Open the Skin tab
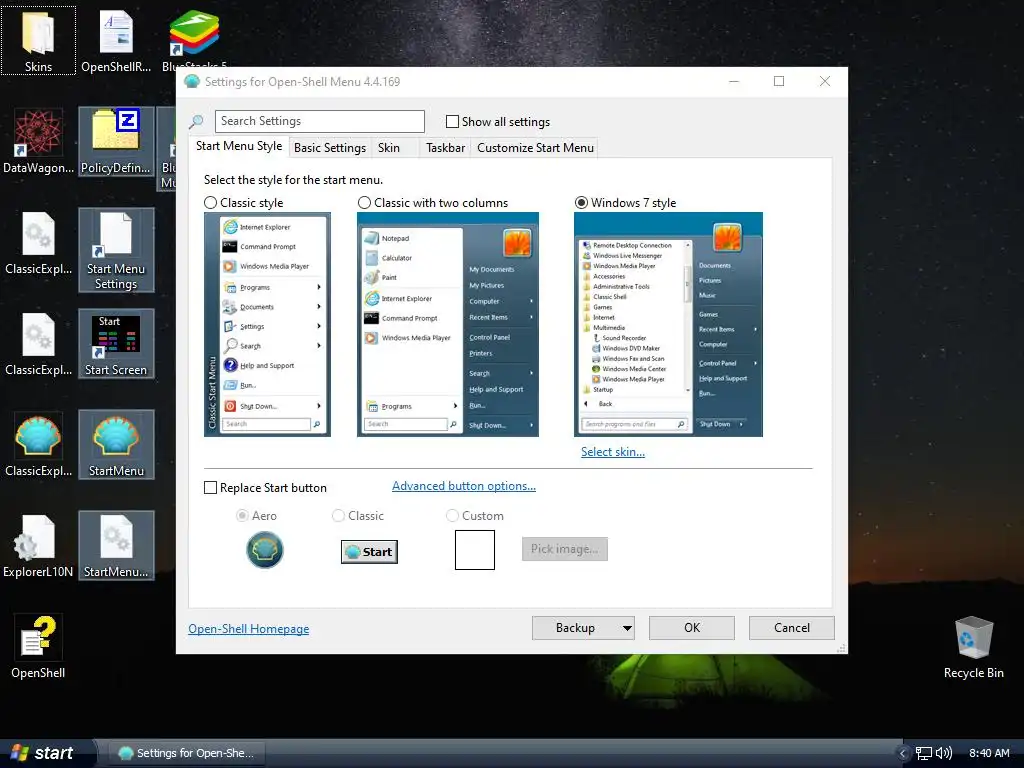The image size is (1024, 768). point(389,148)
